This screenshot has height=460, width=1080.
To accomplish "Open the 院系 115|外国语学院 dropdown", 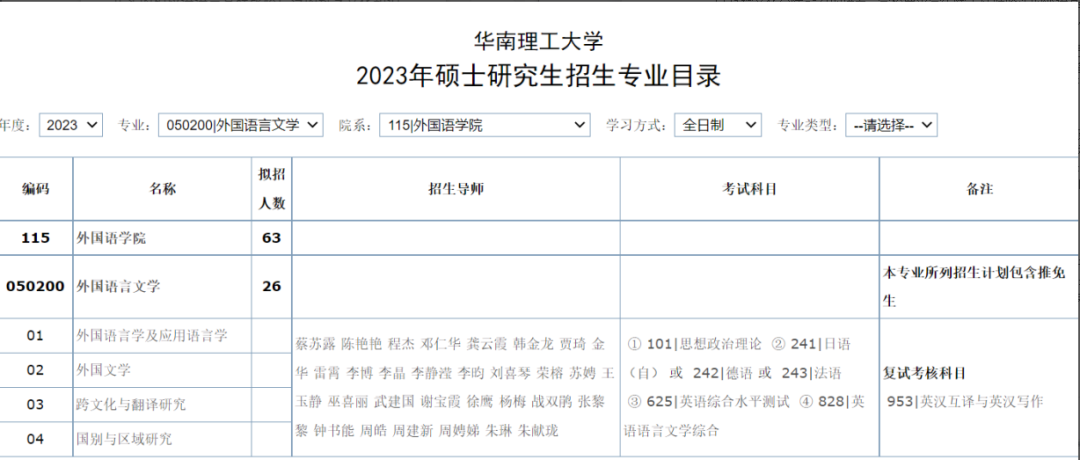I will pos(485,125).
